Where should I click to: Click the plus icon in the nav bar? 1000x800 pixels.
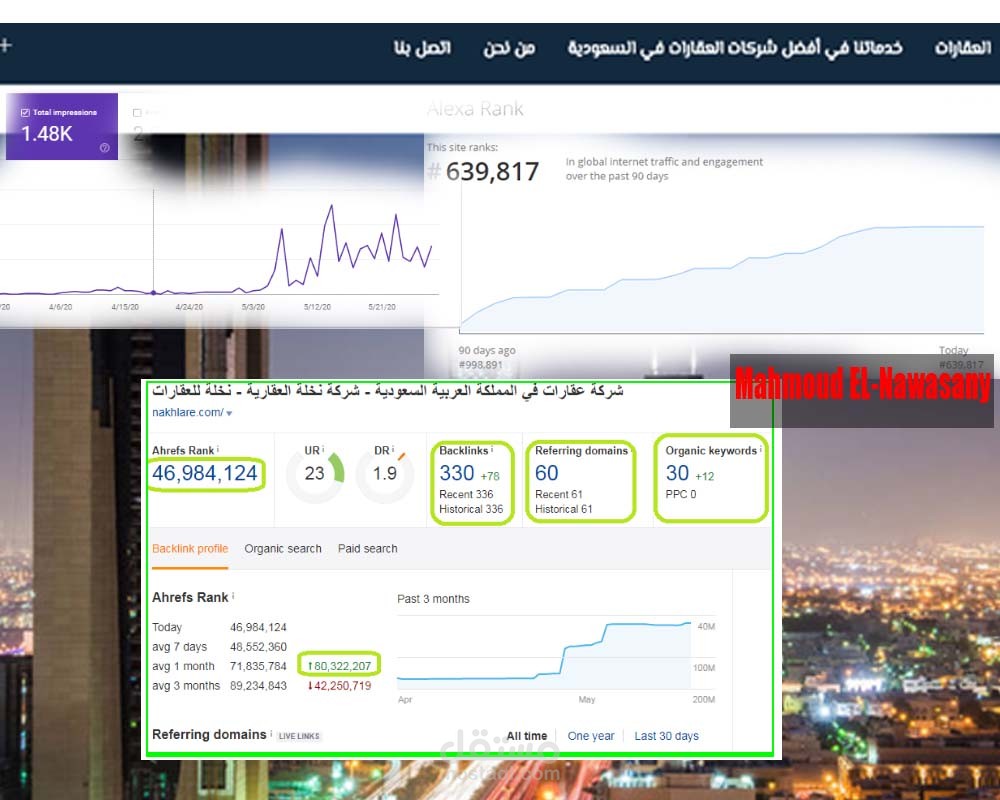(5, 45)
